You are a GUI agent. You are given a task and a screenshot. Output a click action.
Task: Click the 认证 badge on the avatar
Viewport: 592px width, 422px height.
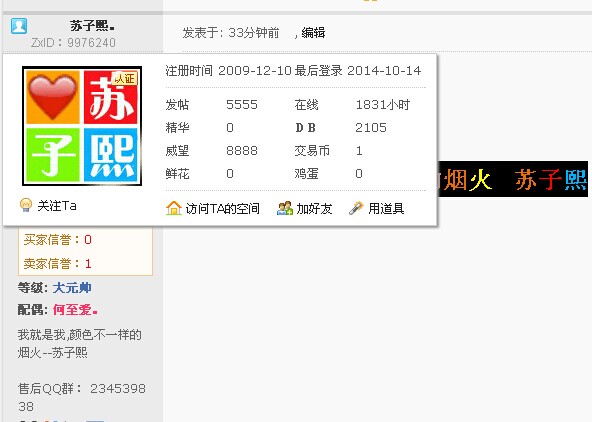point(125,79)
